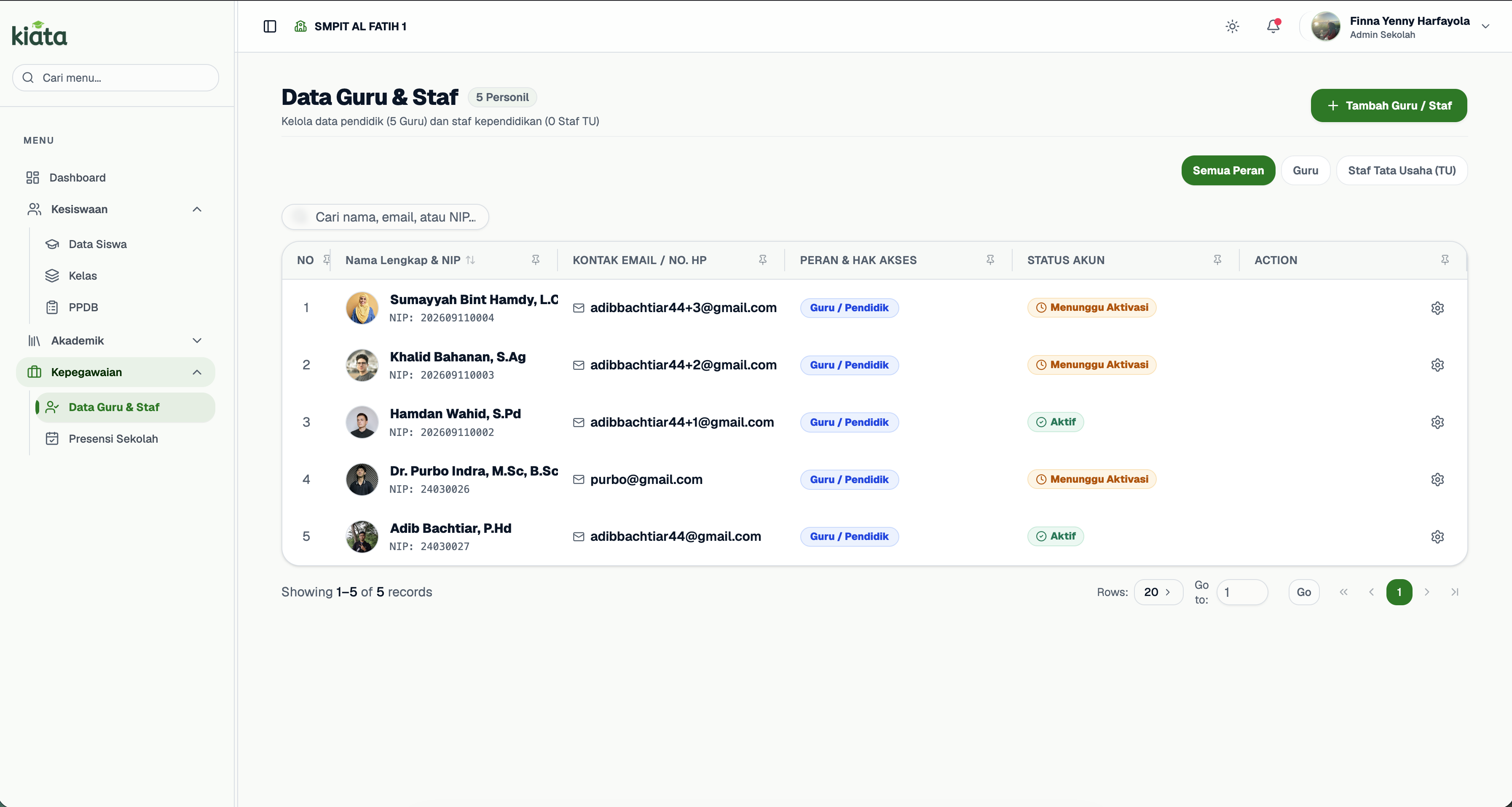
Task: Focus the Cari nama, email, atau NIP field
Action: pos(385,217)
